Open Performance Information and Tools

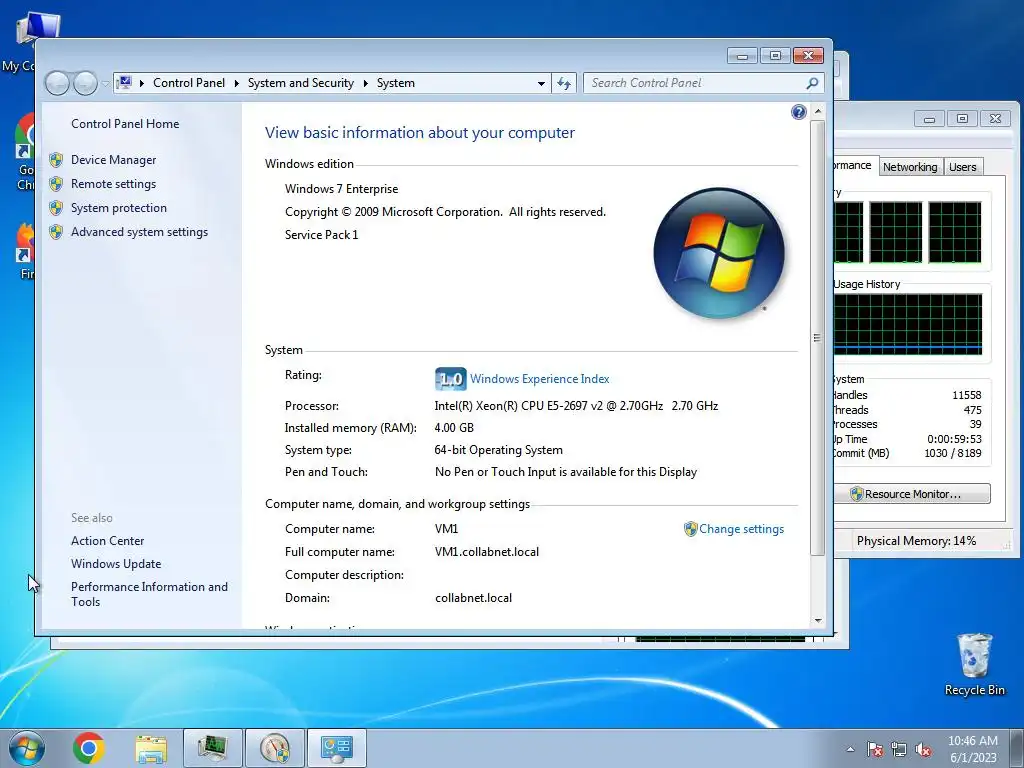[149, 594]
